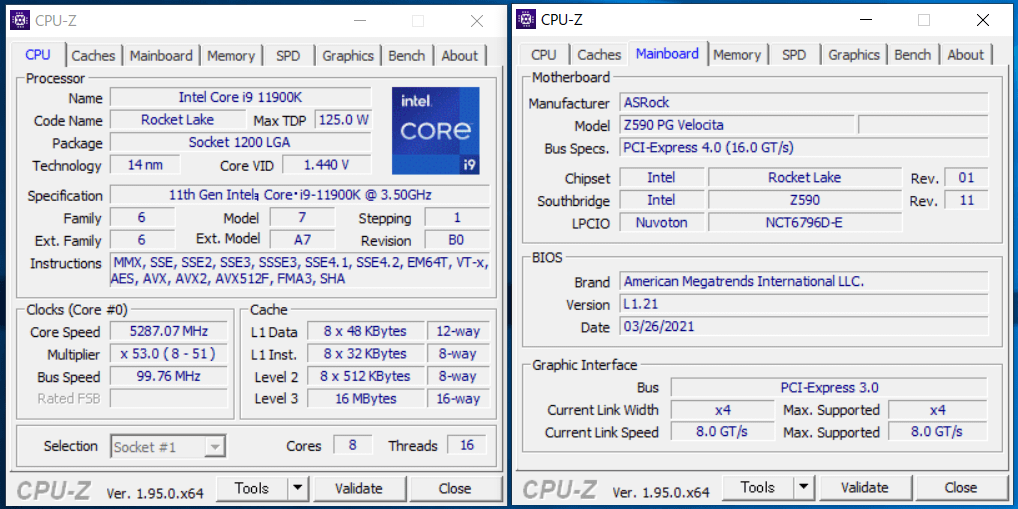The image size is (1018, 509).
Task: Click the Model value Z590 PG Velocita
Action: (737, 125)
